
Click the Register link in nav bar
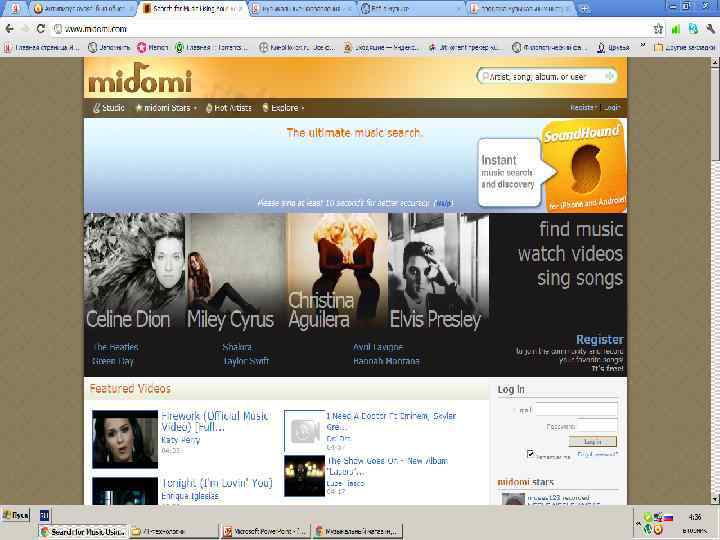click(x=581, y=107)
